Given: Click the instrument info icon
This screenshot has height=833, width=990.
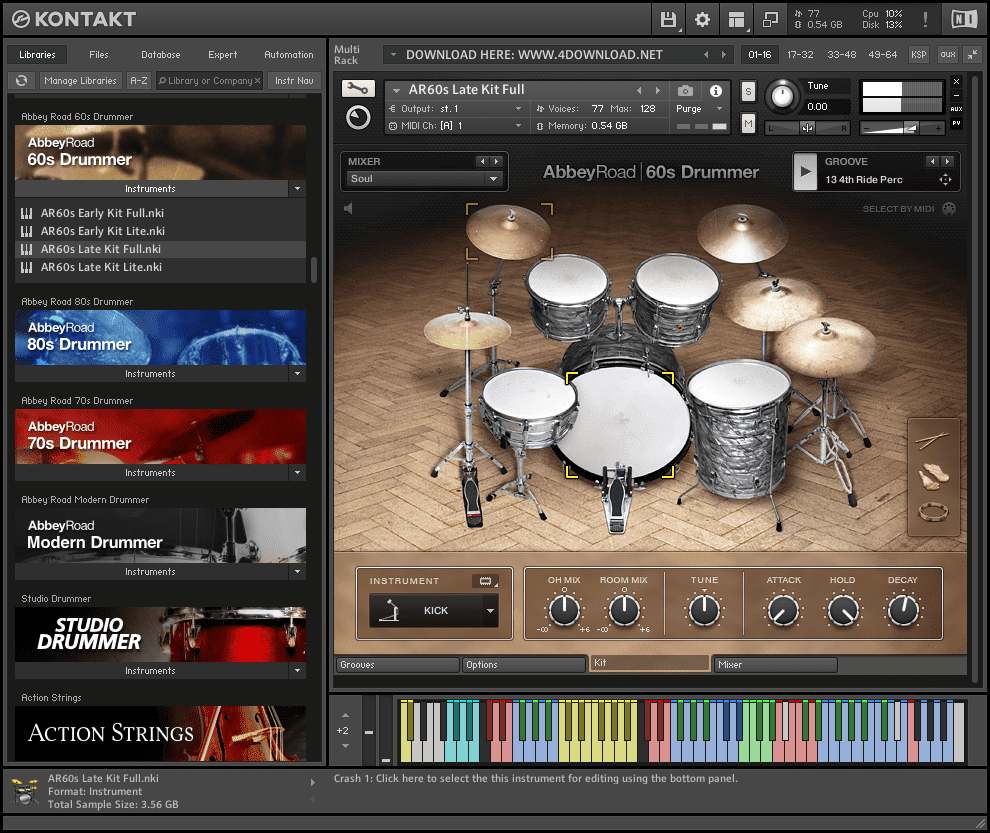Looking at the screenshot, I should click(x=716, y=90).
